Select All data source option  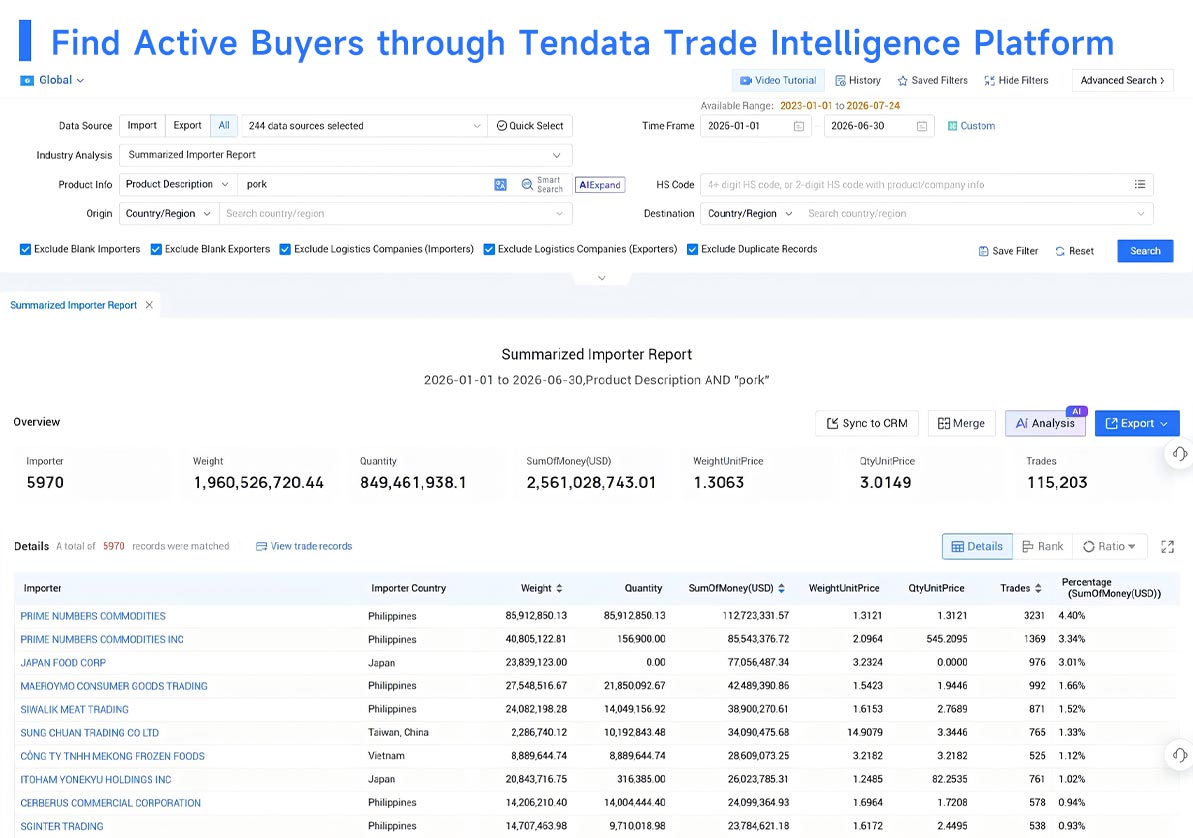tap(224, 126)
